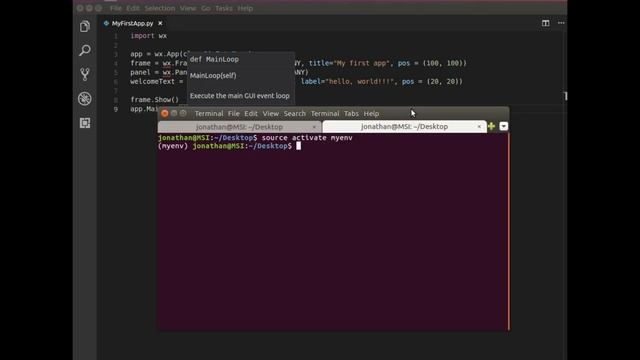Open the Search view in VS Code sidebar

tap(85, 50)
